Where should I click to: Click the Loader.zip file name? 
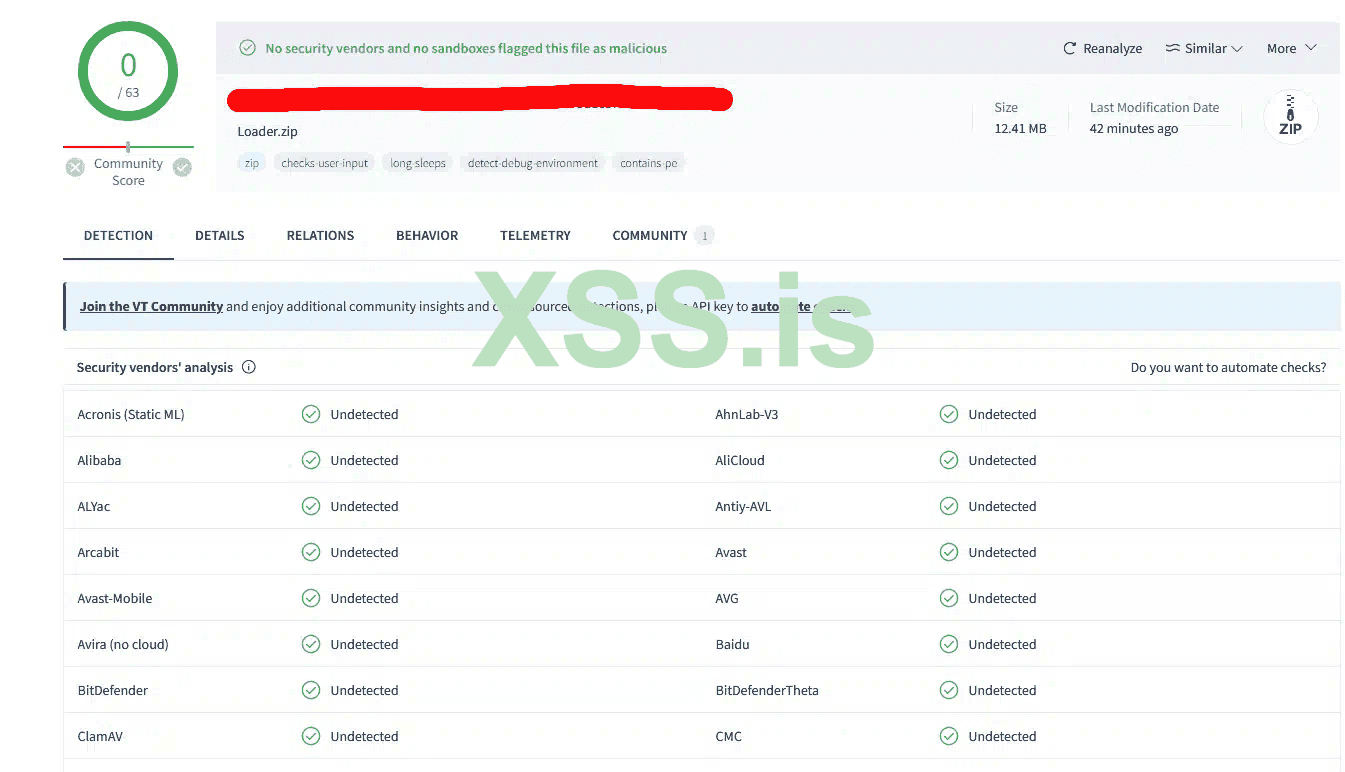pos(267,131)
